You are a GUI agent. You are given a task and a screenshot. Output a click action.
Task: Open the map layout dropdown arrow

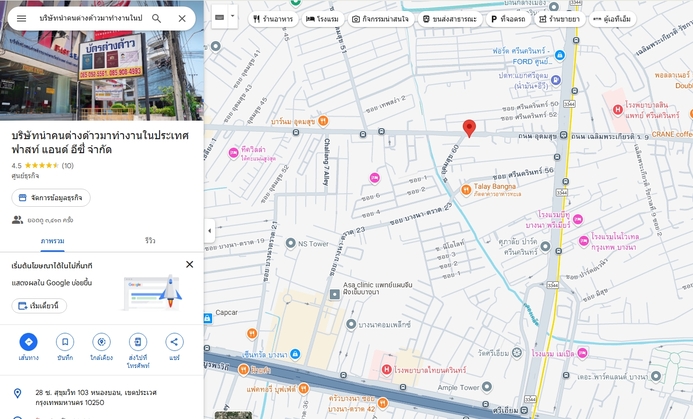point(232,17)
